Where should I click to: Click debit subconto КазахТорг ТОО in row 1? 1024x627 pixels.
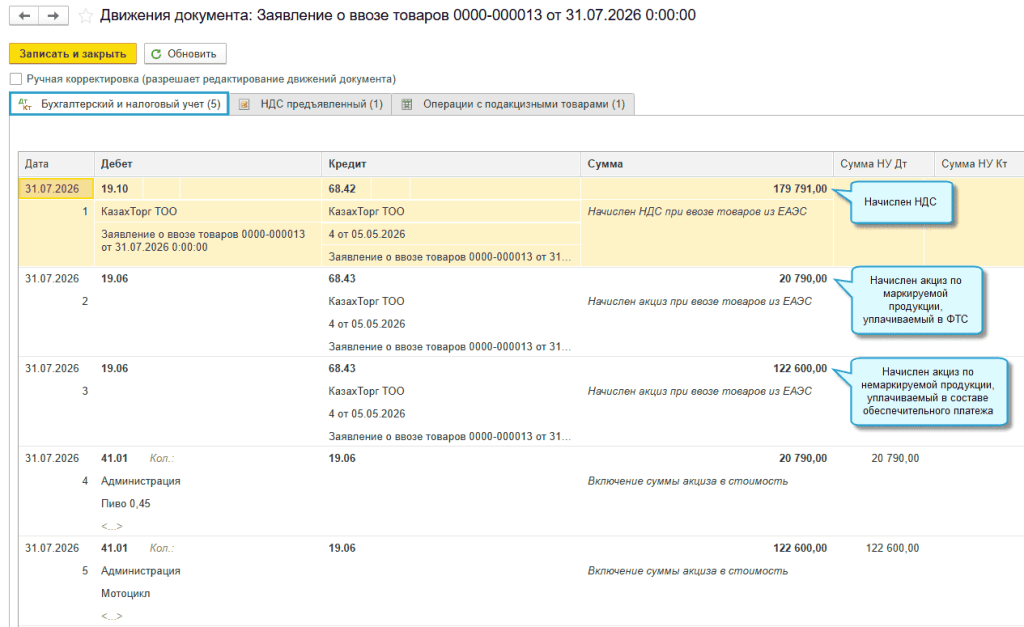139,212
